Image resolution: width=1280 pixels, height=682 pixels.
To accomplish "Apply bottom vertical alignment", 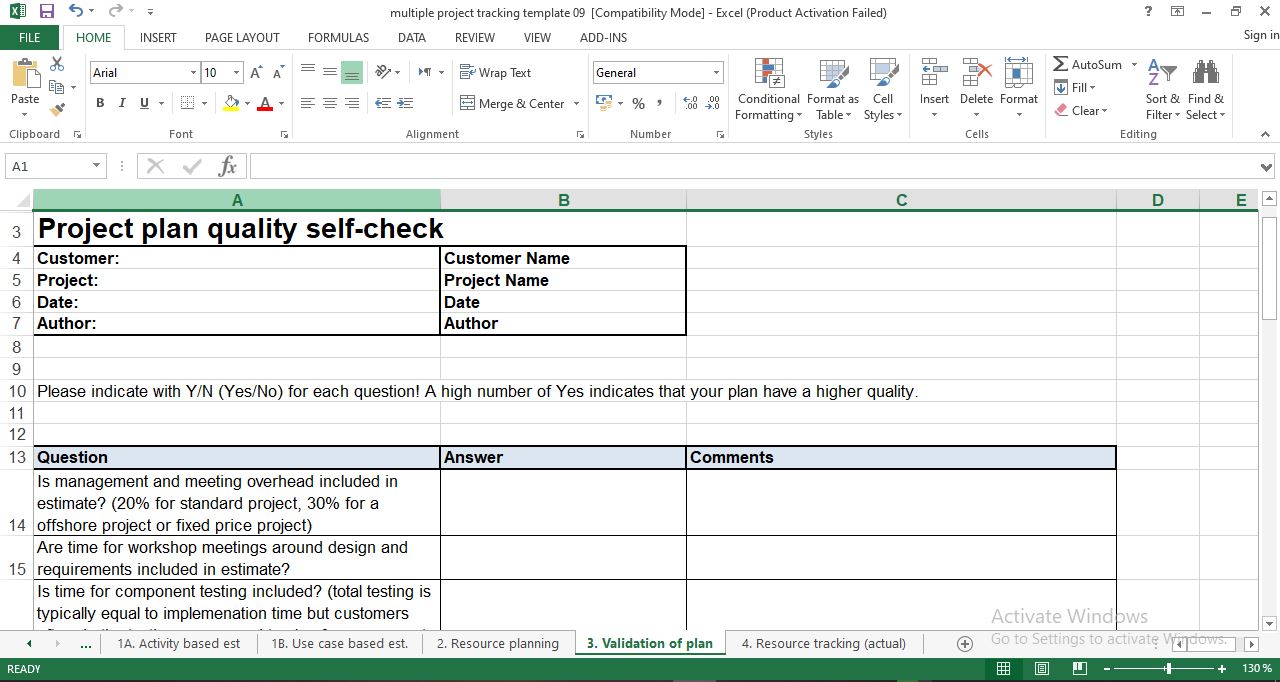I will pos(352,72).
